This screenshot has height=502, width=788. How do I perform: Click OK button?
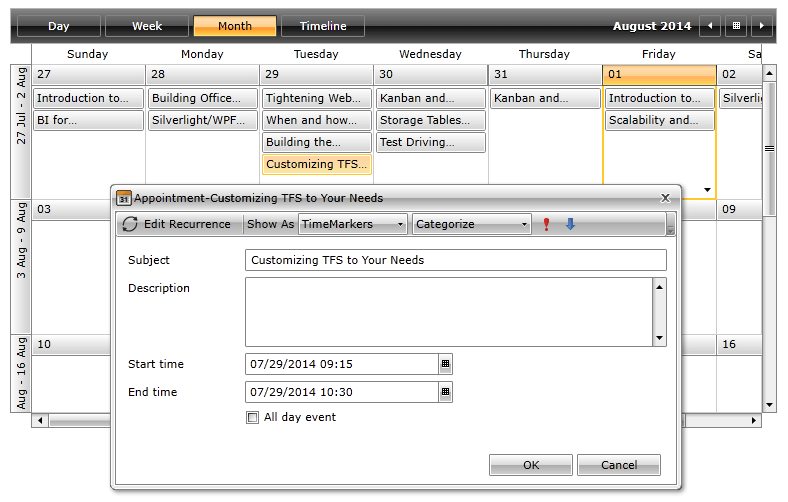pos(531,465)
